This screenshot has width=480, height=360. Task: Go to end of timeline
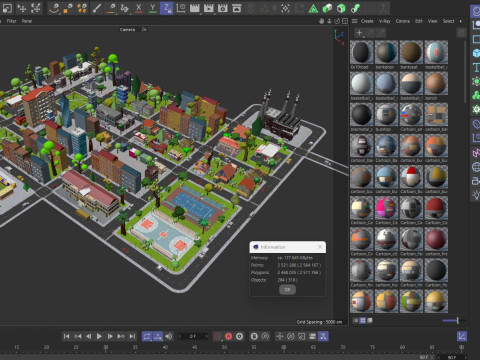coord(132,336)
